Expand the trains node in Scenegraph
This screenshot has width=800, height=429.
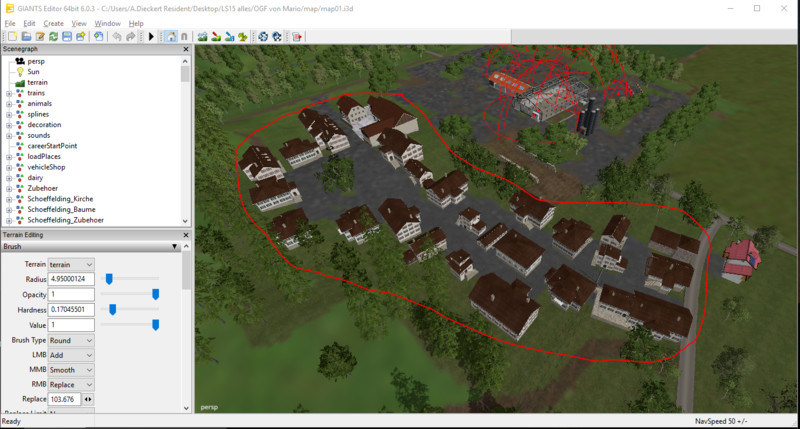(8, 93)
